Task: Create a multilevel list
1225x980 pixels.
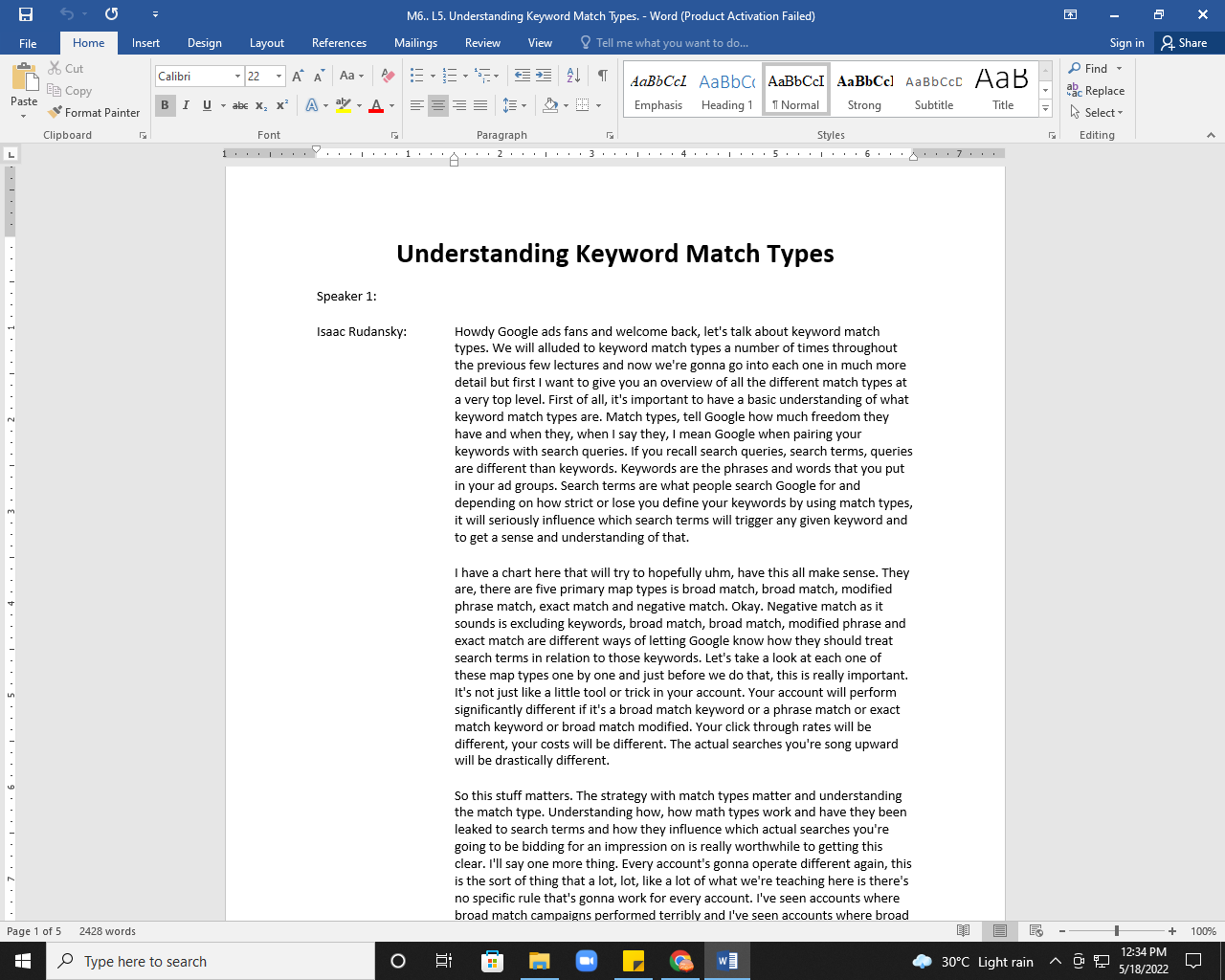Action: (x=482, y=77)
